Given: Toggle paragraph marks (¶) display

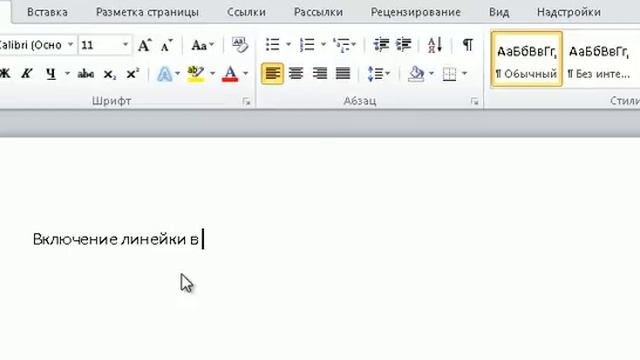Looking at the screenshot, I should (467, 44).
